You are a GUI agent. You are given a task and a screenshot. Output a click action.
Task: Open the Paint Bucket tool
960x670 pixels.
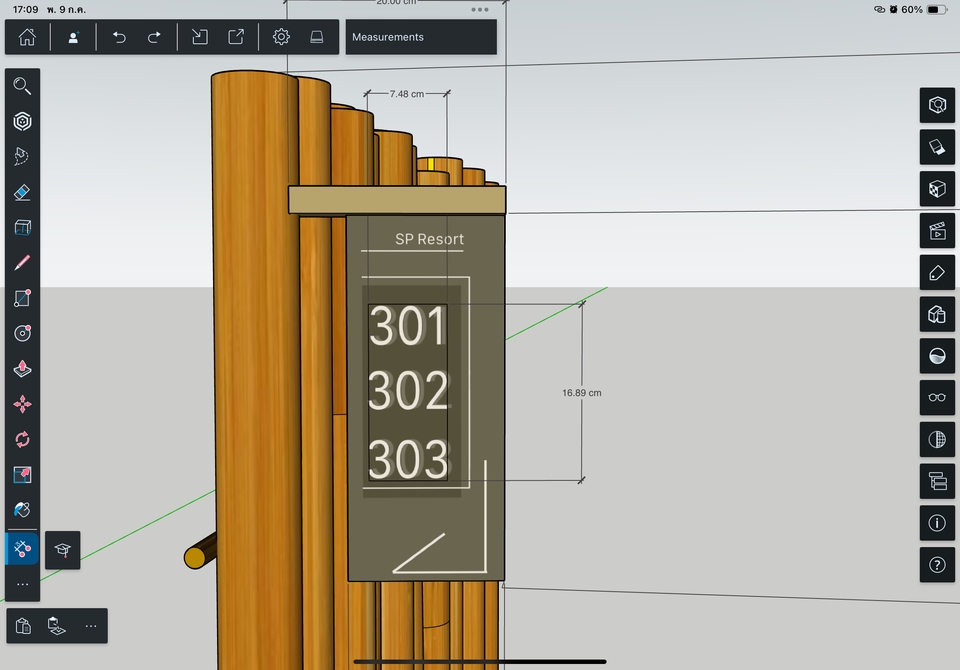tap(22, 510)
